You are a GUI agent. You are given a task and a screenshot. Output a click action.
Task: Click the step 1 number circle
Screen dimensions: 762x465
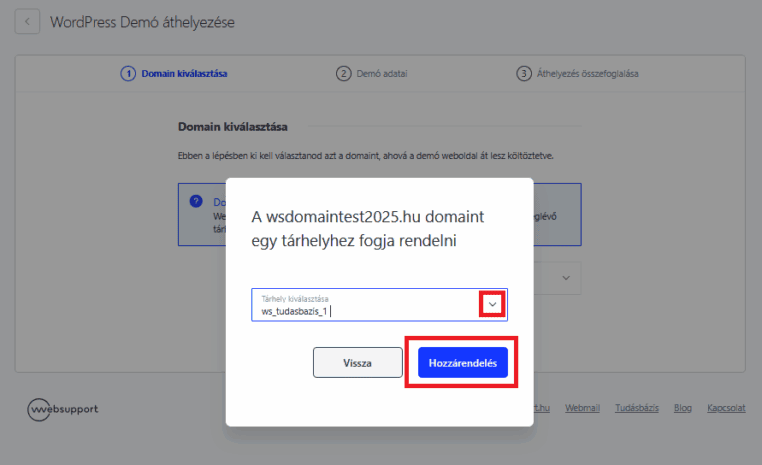coord(128,74)
